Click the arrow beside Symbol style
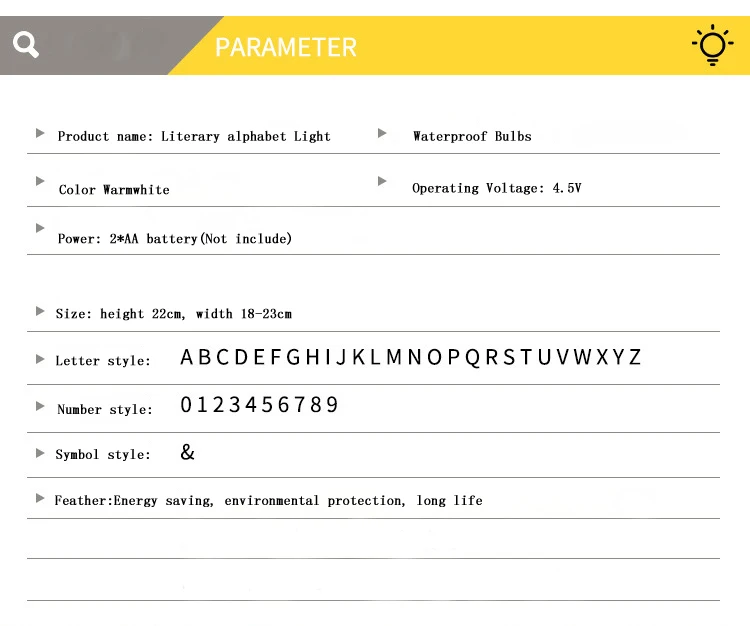Image resolution: width=750 pixels, height=626 pixels. coord(40,453)
